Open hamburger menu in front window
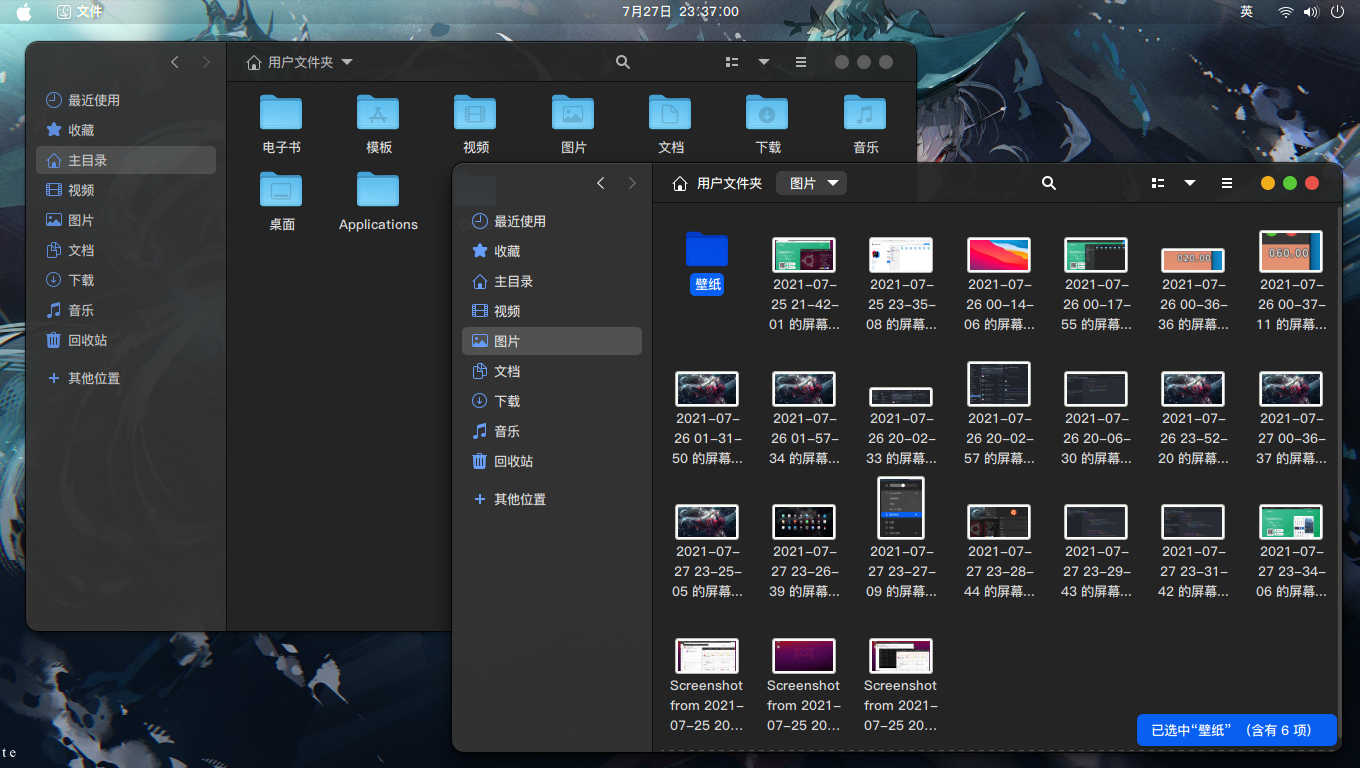This screenshot has width=1360, height=768. pyautogui.click(x=1227, y=183)
